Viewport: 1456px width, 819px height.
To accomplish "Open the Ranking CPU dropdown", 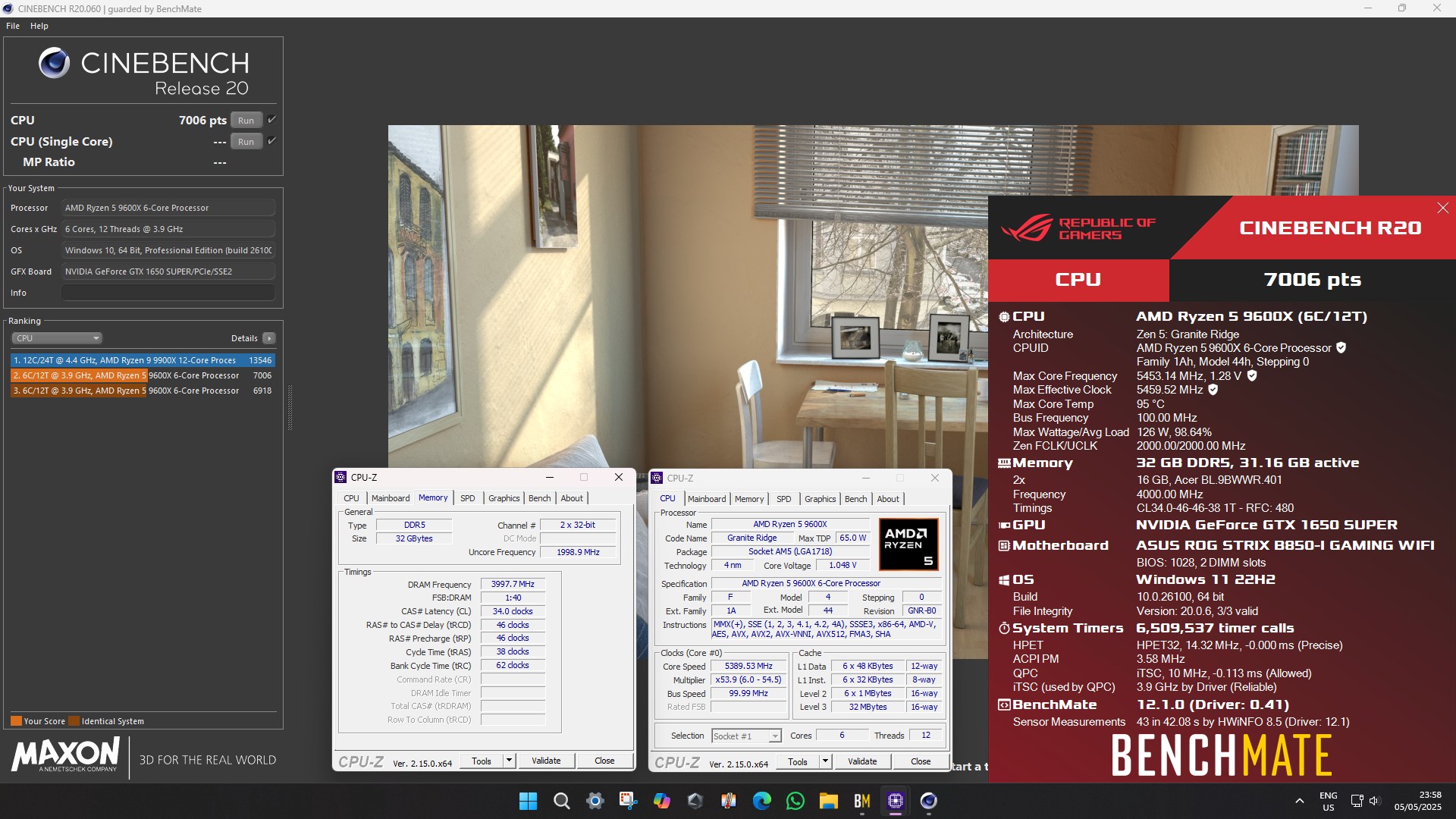I will [x=56, y=338].
